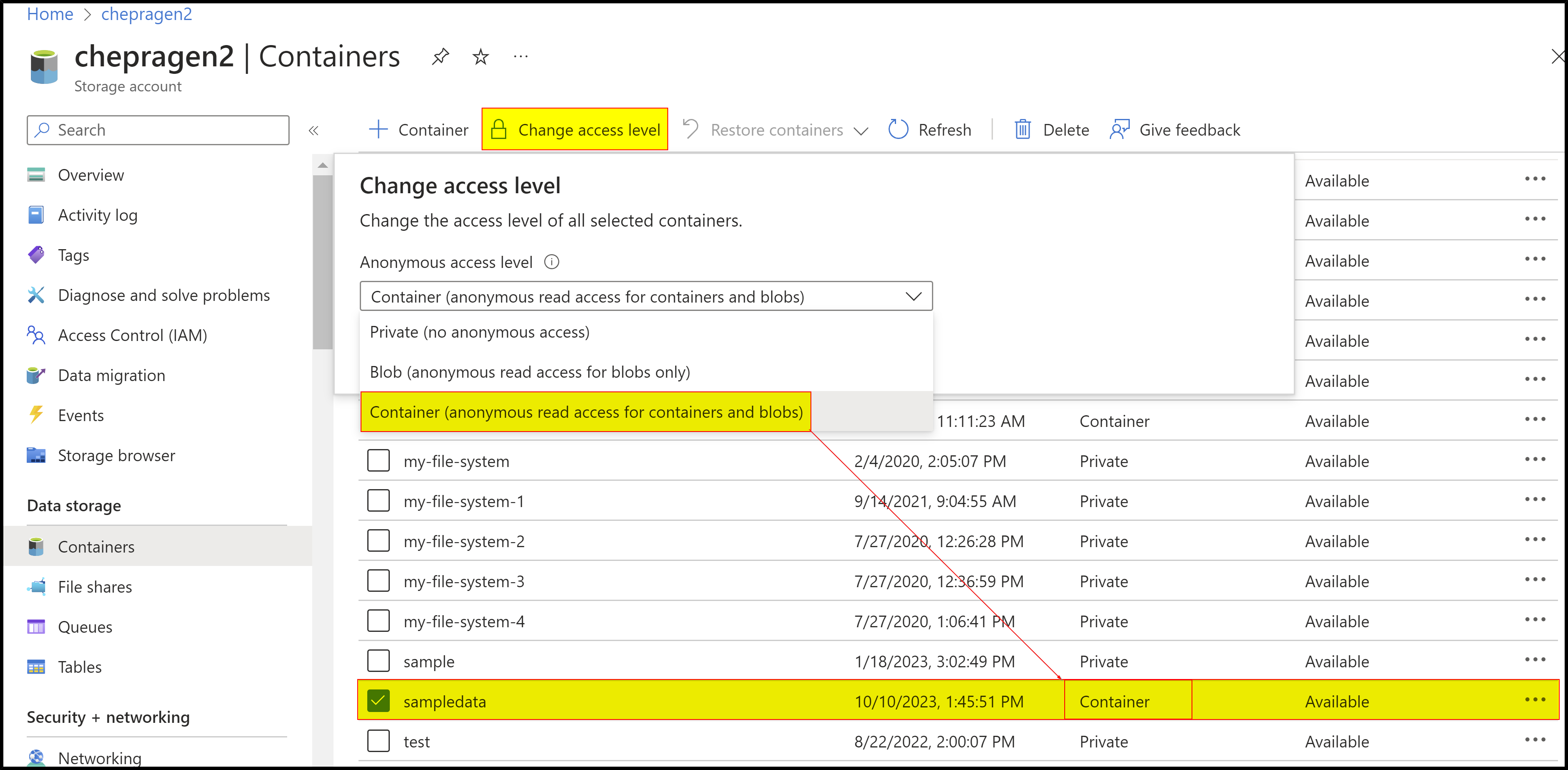Check the test container checkbox

click(x=379, y=741)
